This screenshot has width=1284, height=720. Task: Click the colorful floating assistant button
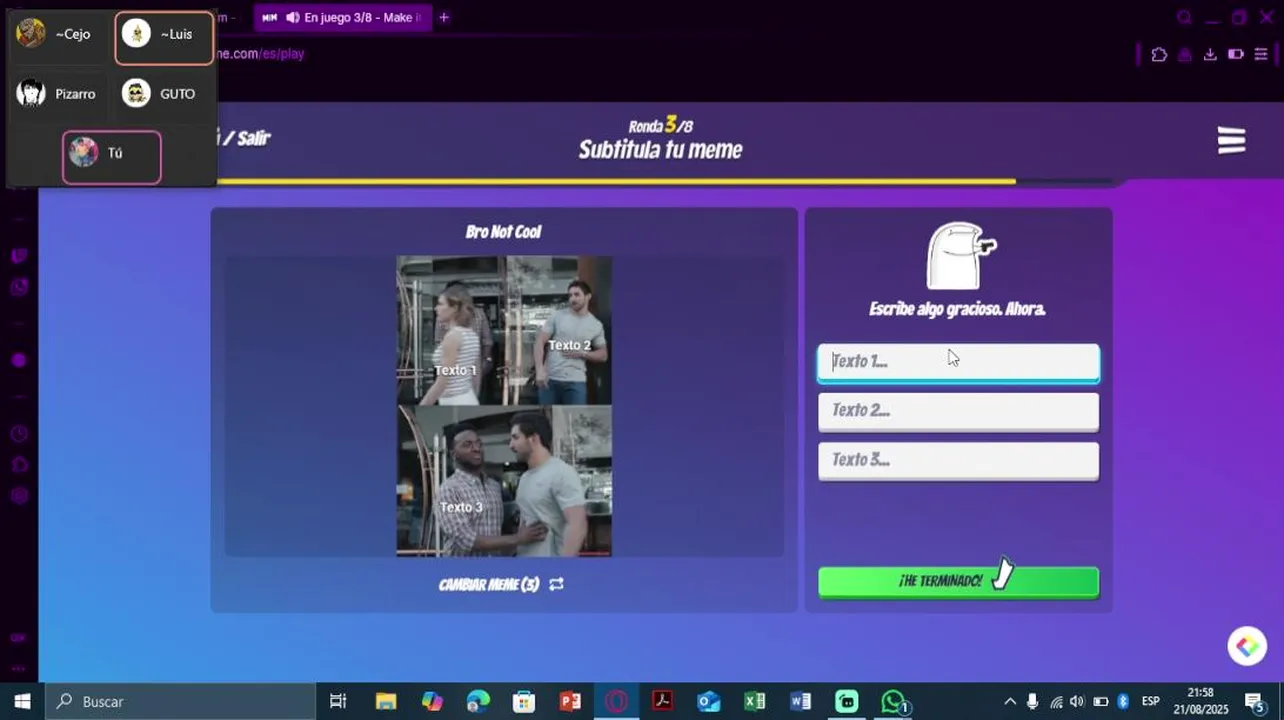coord(1247,646)
